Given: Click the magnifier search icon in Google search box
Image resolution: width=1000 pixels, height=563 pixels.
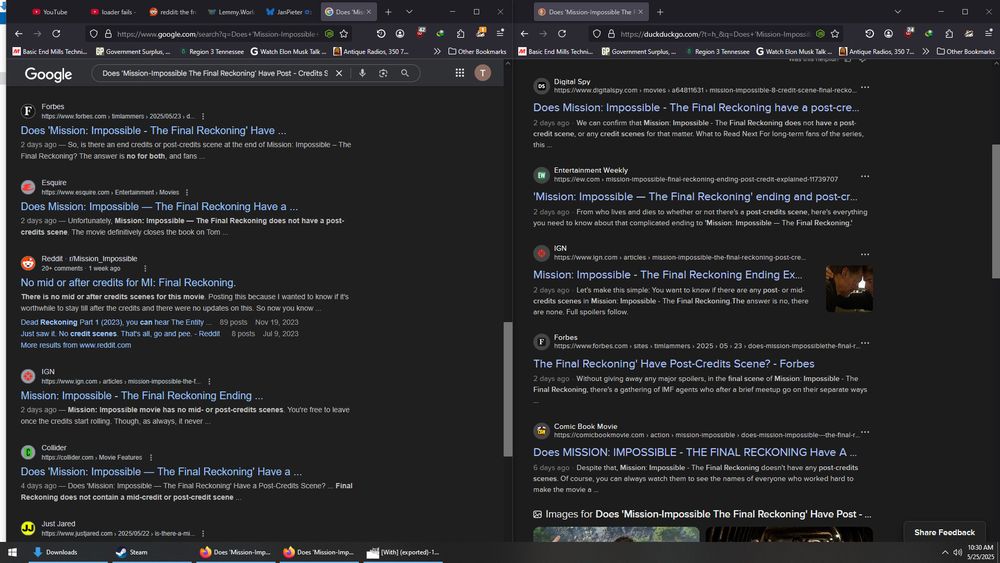Looking at the screenshot, I should (405, 73).
